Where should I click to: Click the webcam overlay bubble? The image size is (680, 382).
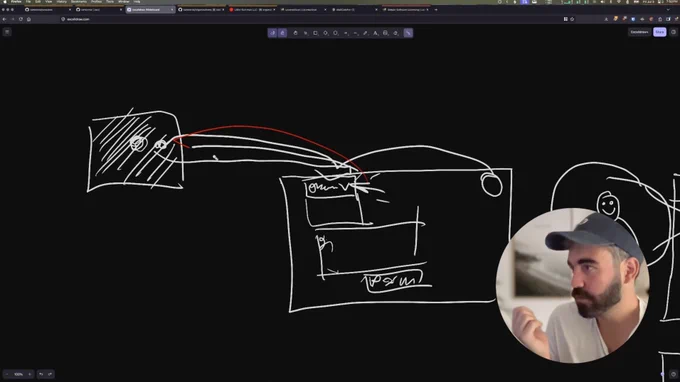[572, 285]
